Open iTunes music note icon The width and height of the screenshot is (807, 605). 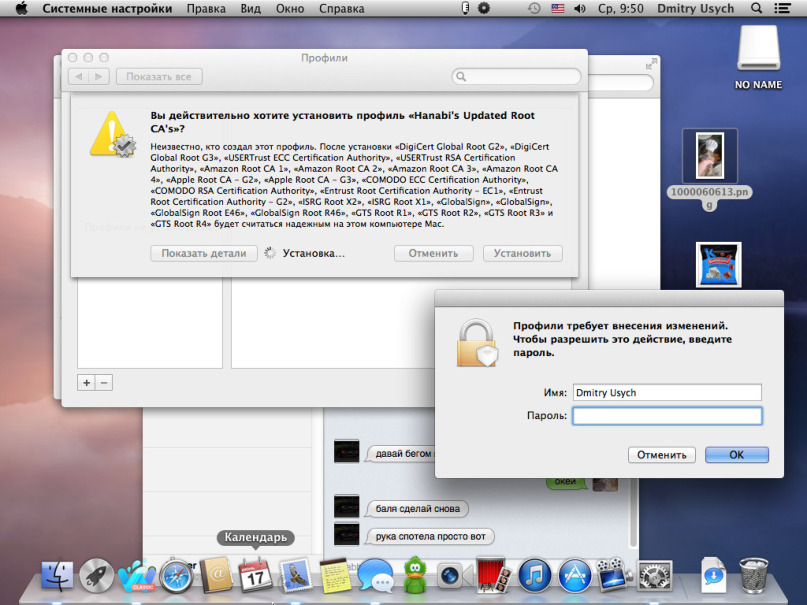(534, 575)
